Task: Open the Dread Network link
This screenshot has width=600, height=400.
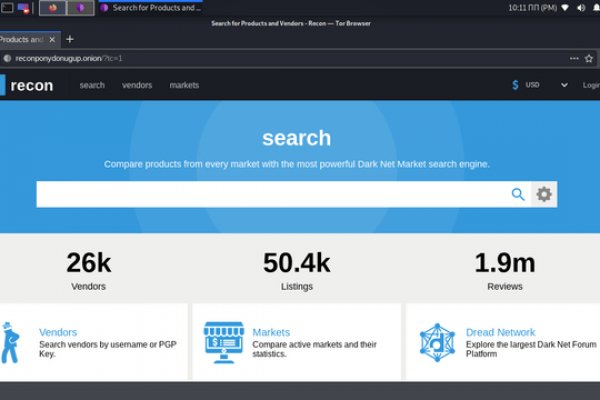Action: (500, 332)
